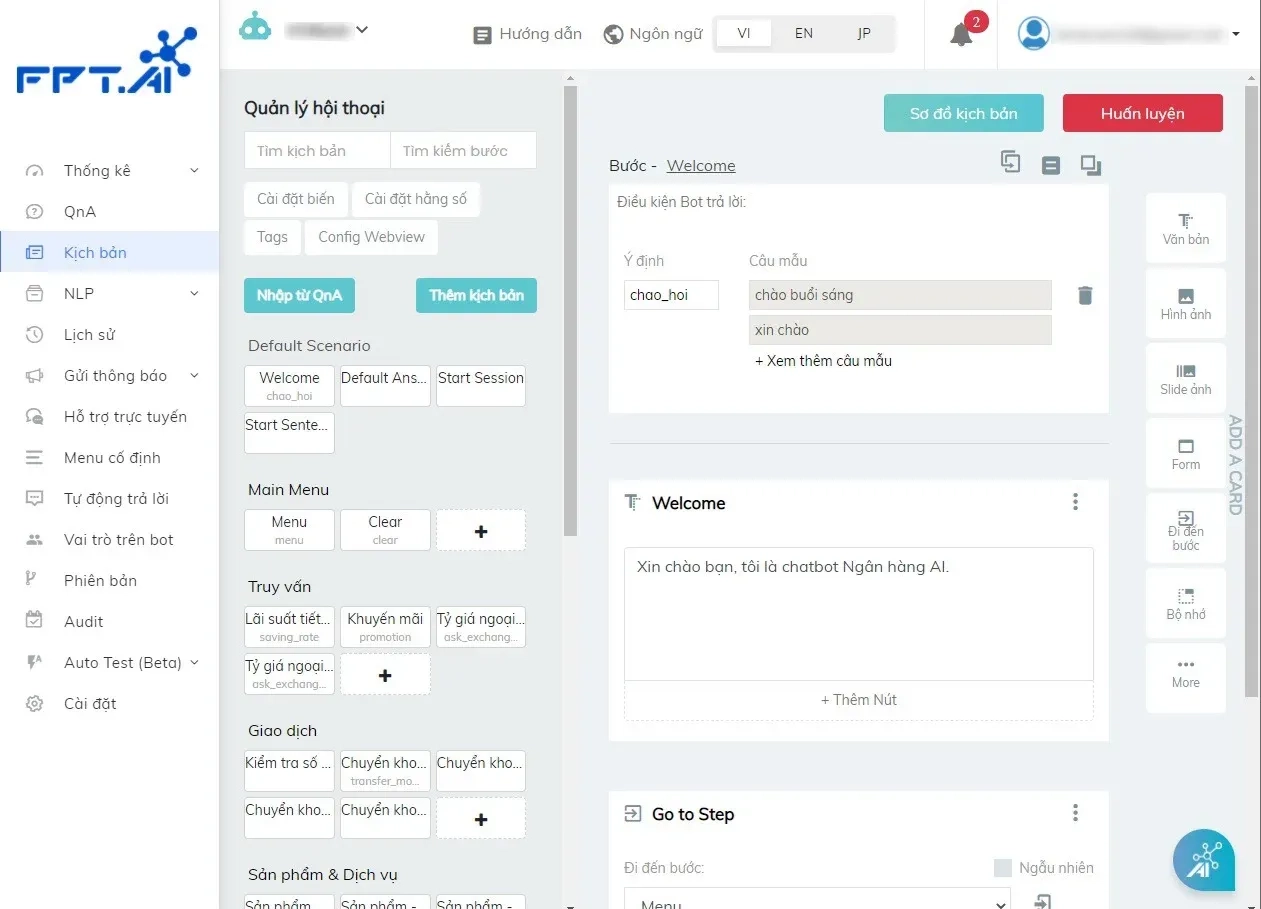Click the Nhập từ QnA button
This screenshot has height=909, width=1261.
299,295
